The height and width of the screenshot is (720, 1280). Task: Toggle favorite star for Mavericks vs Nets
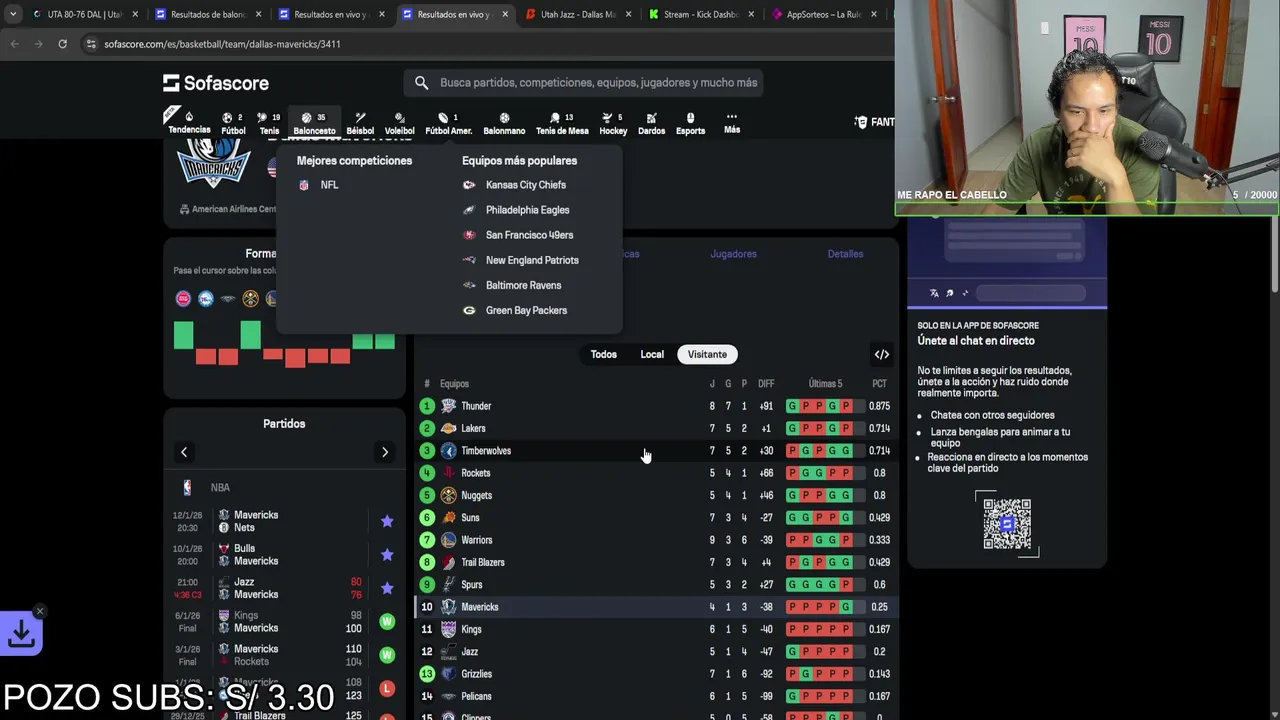[x=387, y=521]
